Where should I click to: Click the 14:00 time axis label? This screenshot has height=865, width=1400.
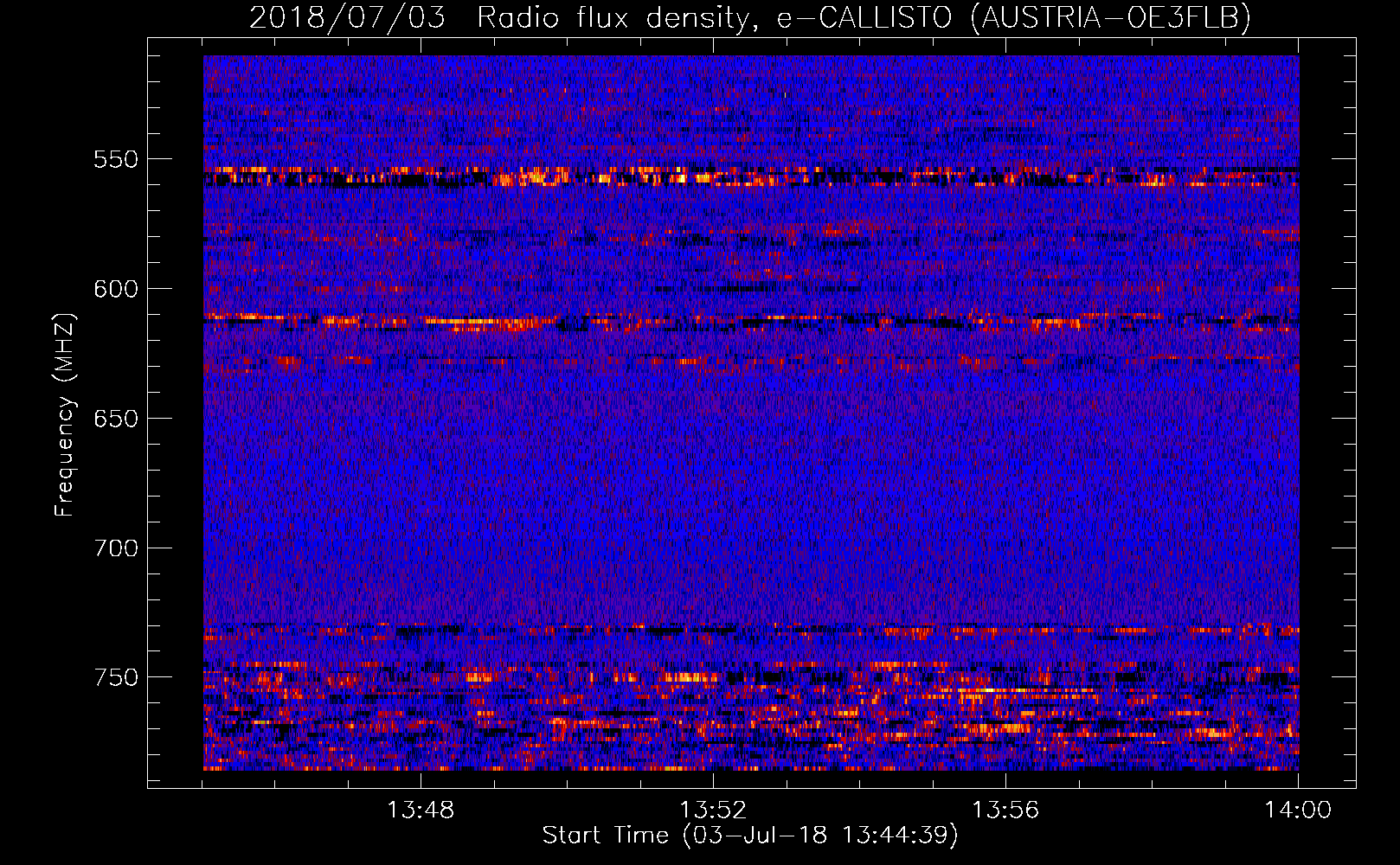tap(1298, 811)
